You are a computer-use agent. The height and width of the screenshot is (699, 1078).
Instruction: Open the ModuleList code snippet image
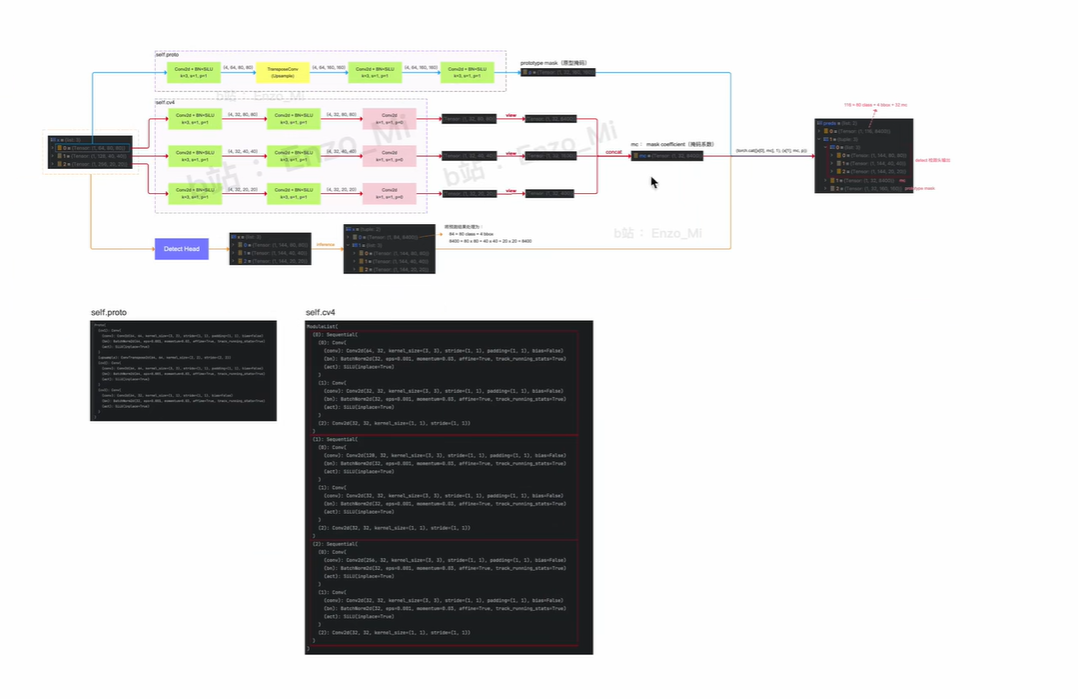click(449, 487)
